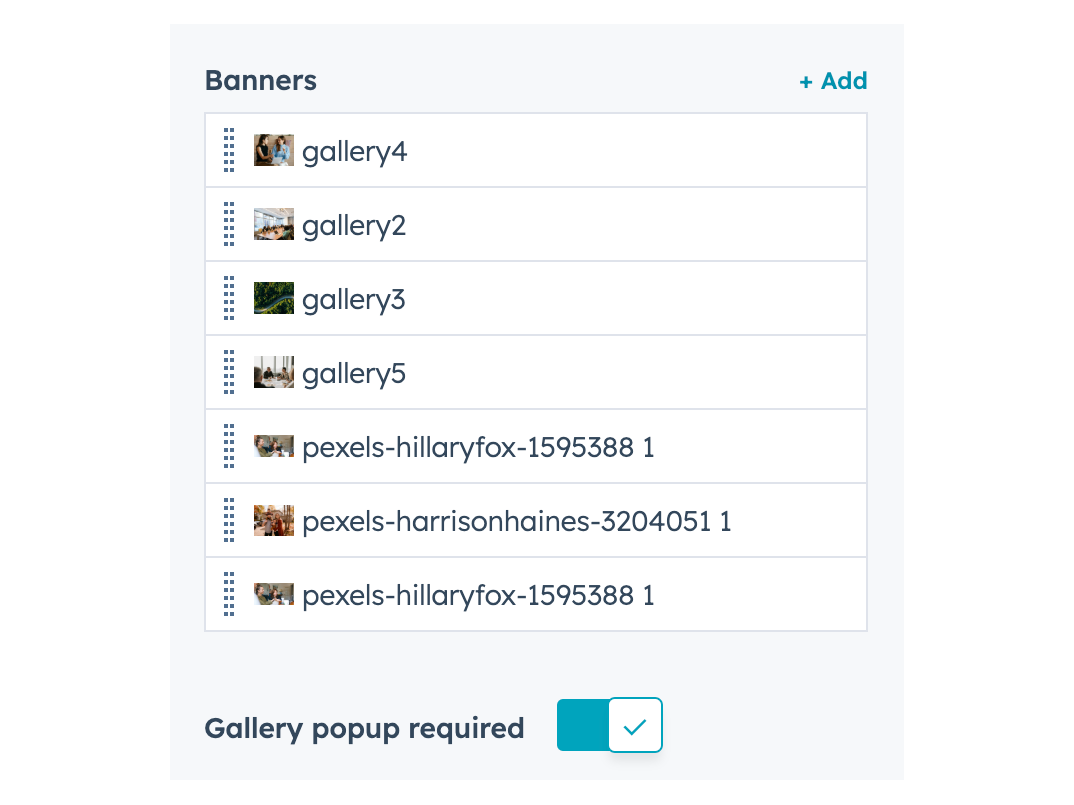Click the drag handle beside gallery2

(x=229, y=224)
